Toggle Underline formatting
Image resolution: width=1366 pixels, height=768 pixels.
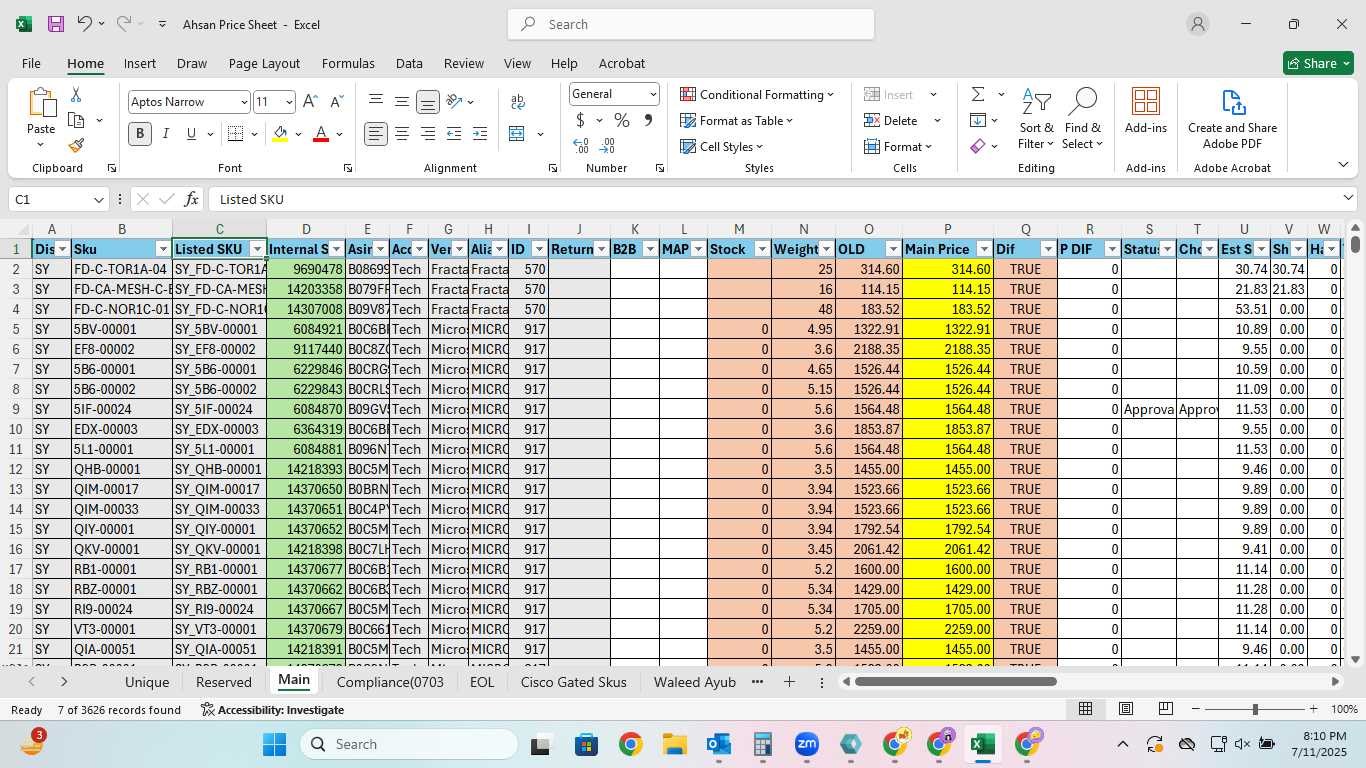tap(191, 134)
